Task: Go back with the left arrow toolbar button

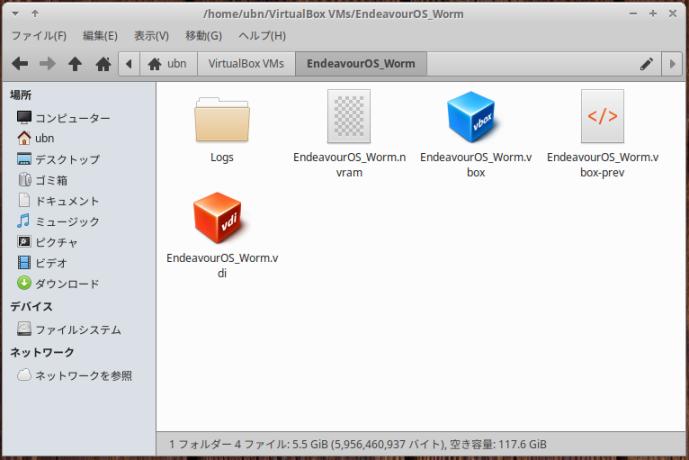Action: 20,64
